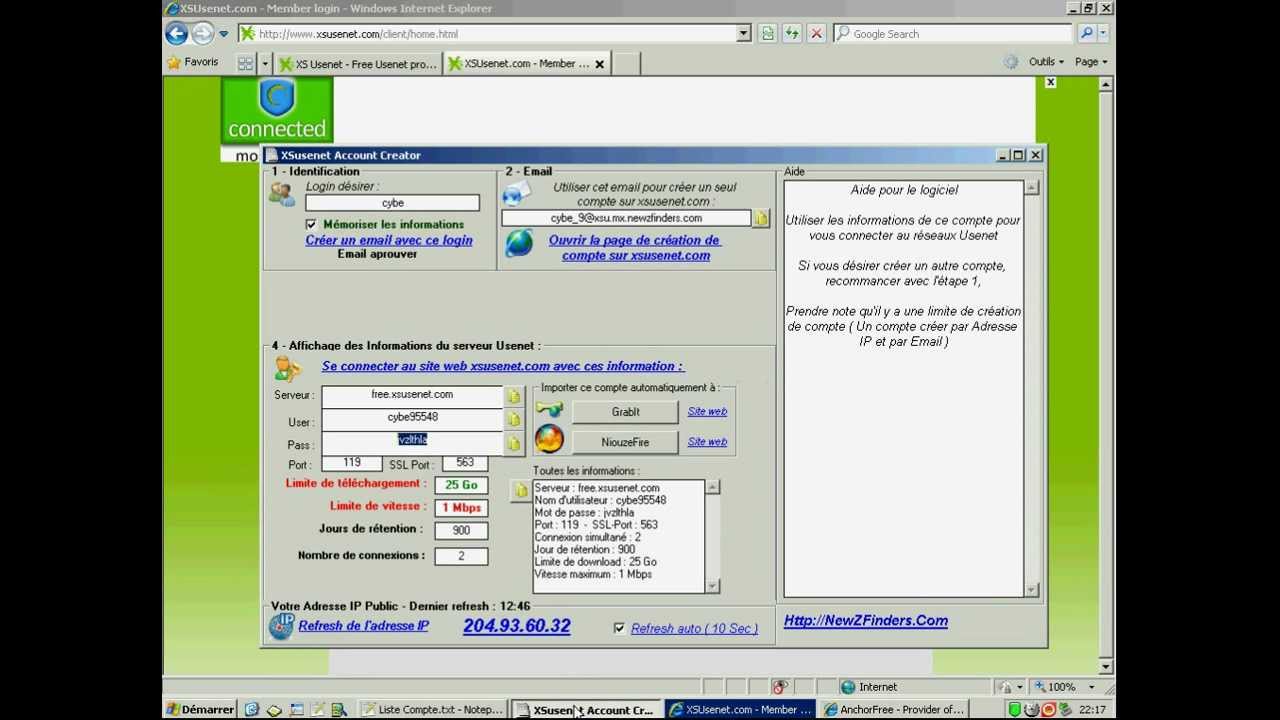Image resolution: width=1280 pixels, height=720 pixels.
Task: Click the green shield tray icon
Action: coord(1014,710)
